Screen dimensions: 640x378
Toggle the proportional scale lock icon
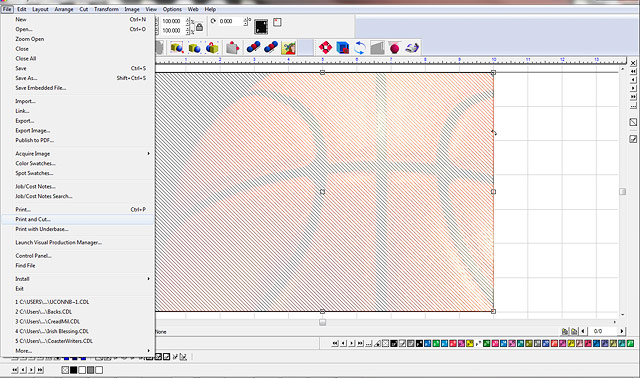[x=199, y=27]
